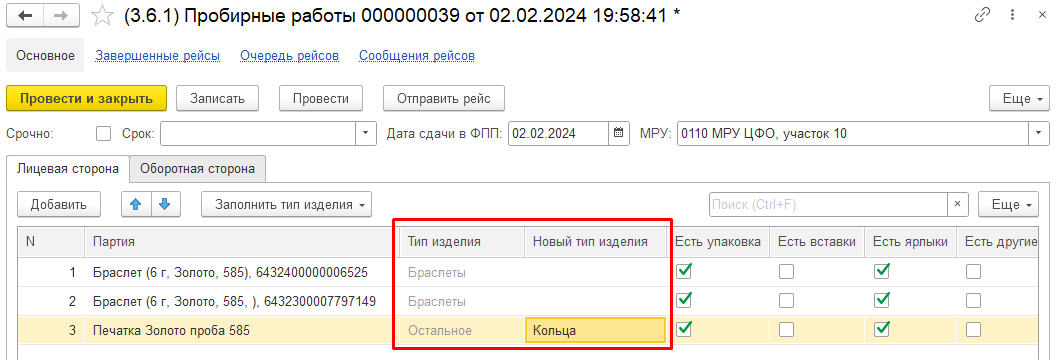Check Есть другие box in row 1

(x=973, y=272)
